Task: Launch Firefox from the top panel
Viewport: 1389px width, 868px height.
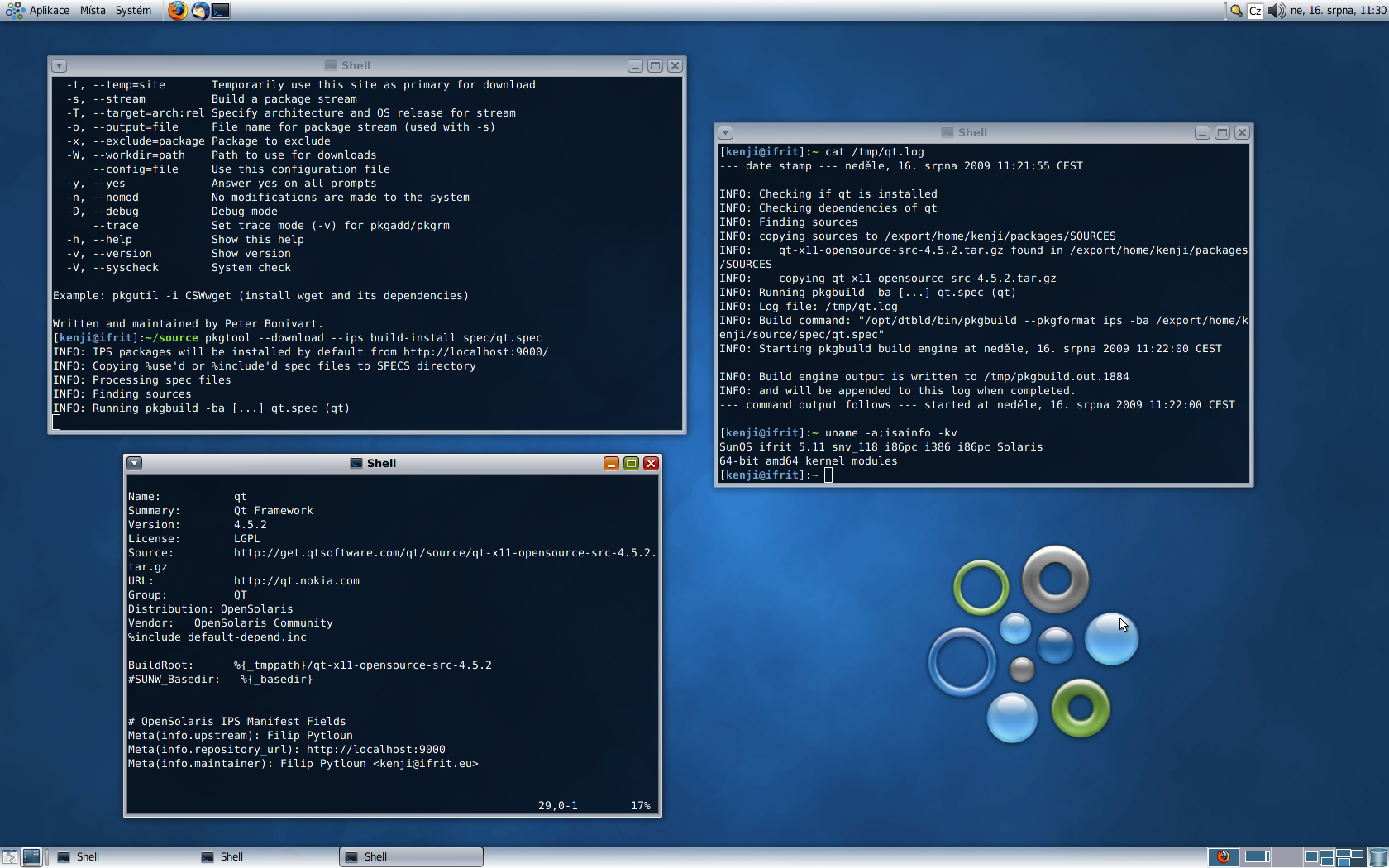Action: pyautogui.click(x=177, y=11)
